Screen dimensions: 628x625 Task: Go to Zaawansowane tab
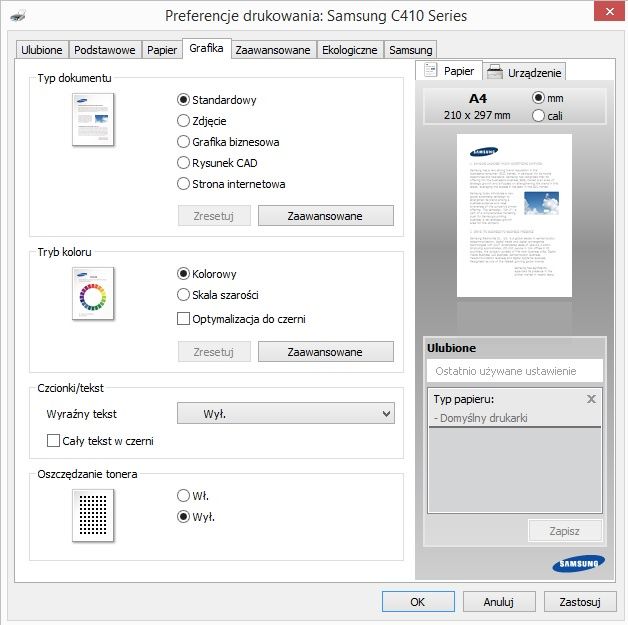[x=273, y=50]
